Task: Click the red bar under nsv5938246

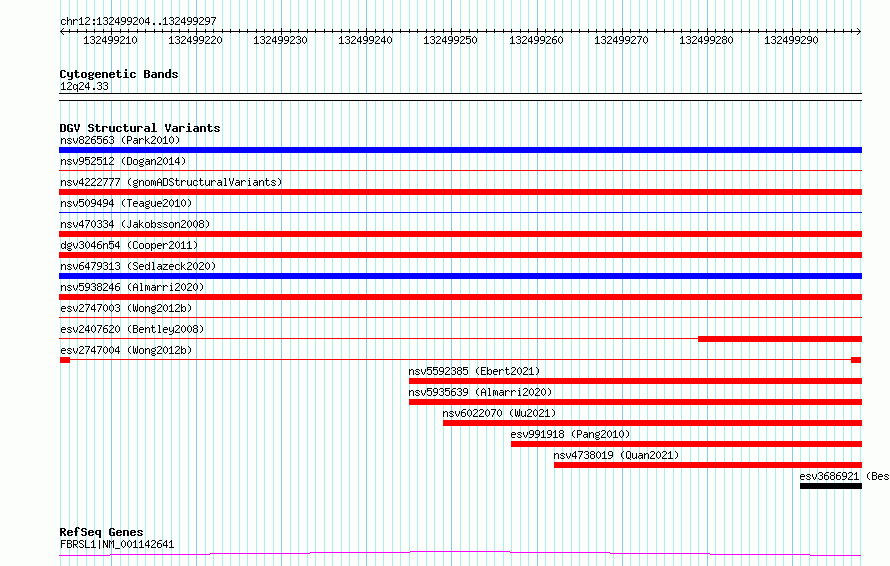Action: [x=460, y=297]
